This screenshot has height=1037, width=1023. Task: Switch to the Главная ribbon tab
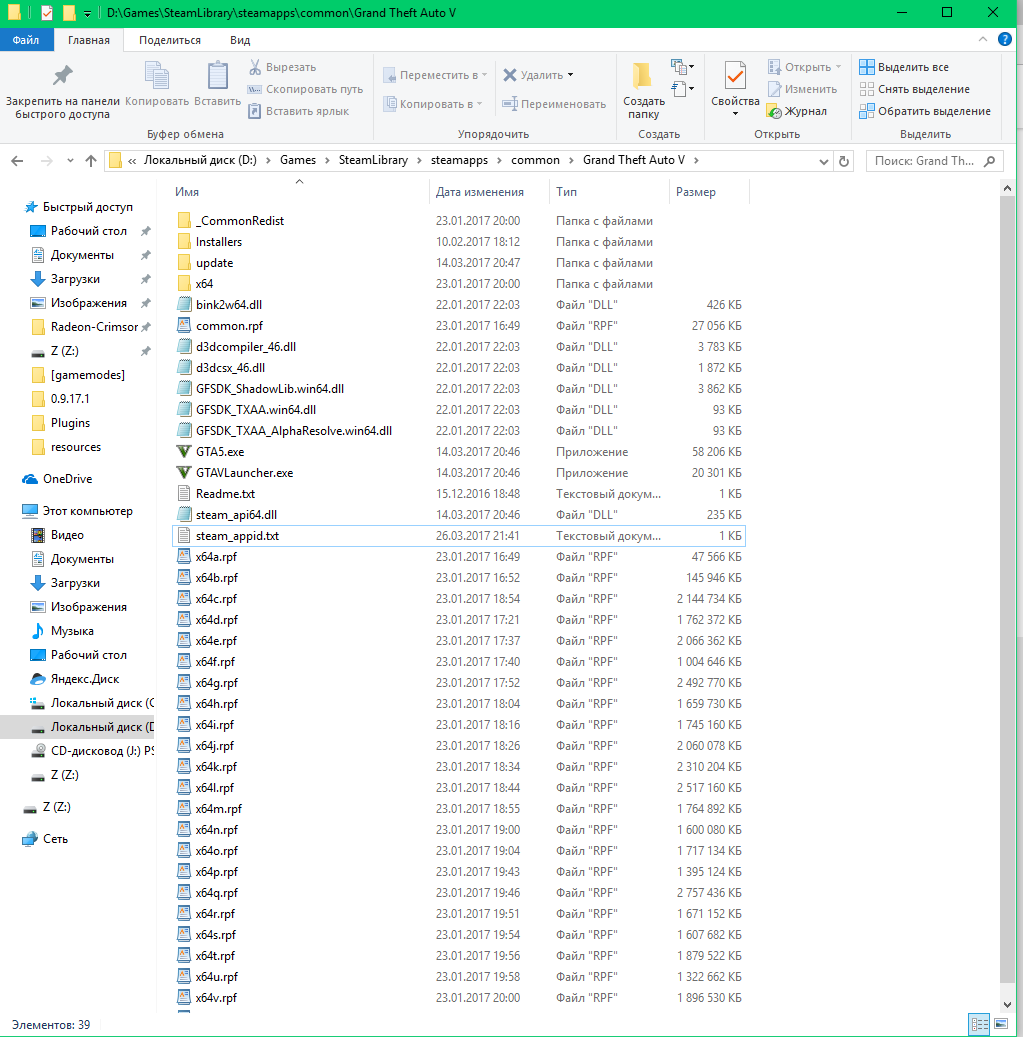pos(89,40)
